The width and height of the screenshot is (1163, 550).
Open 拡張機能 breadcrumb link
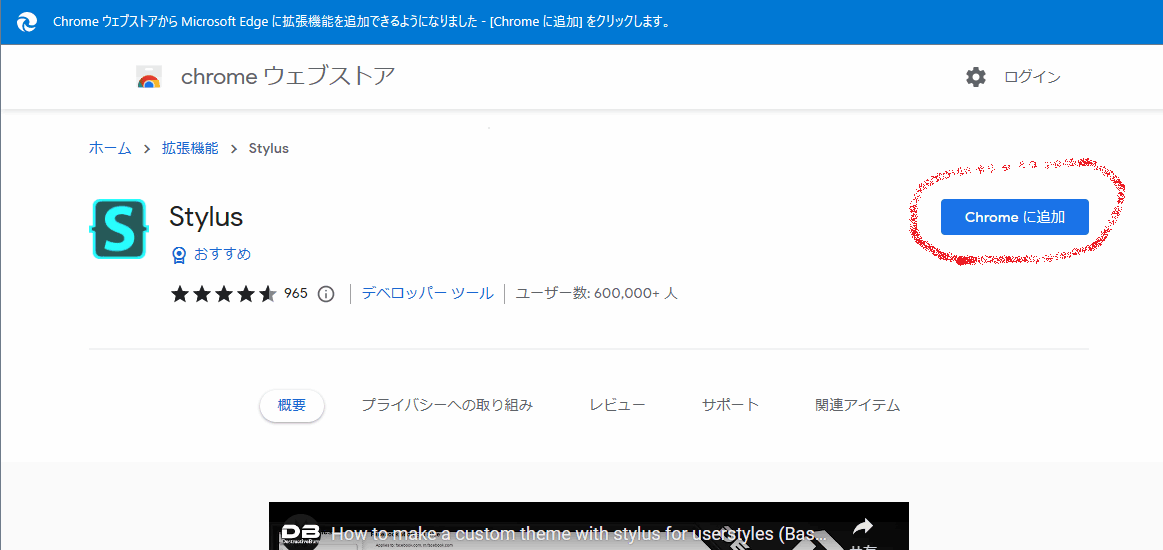click(x=191, y=148)
